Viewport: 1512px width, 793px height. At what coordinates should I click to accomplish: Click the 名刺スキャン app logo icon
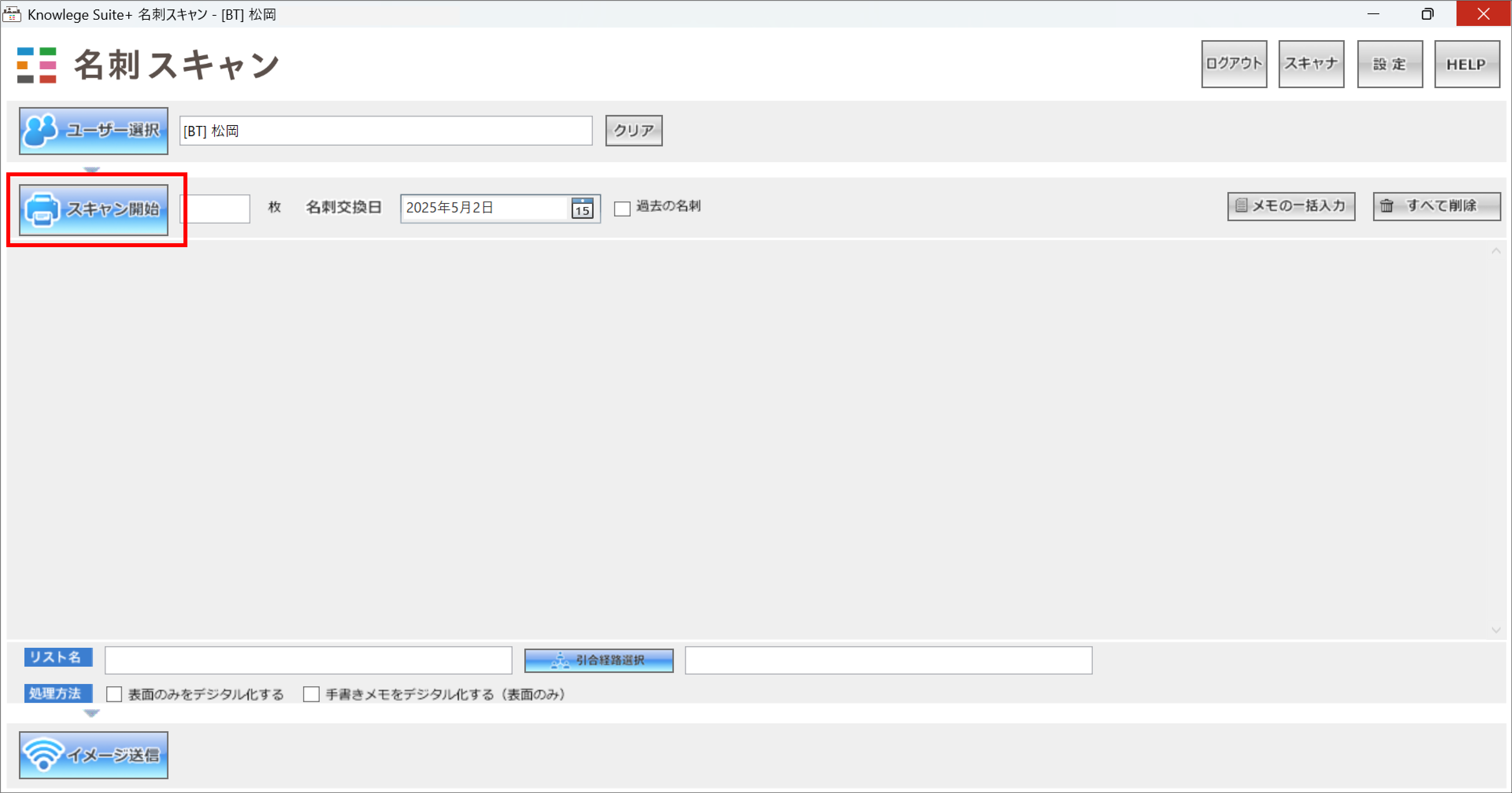point(36,65)
